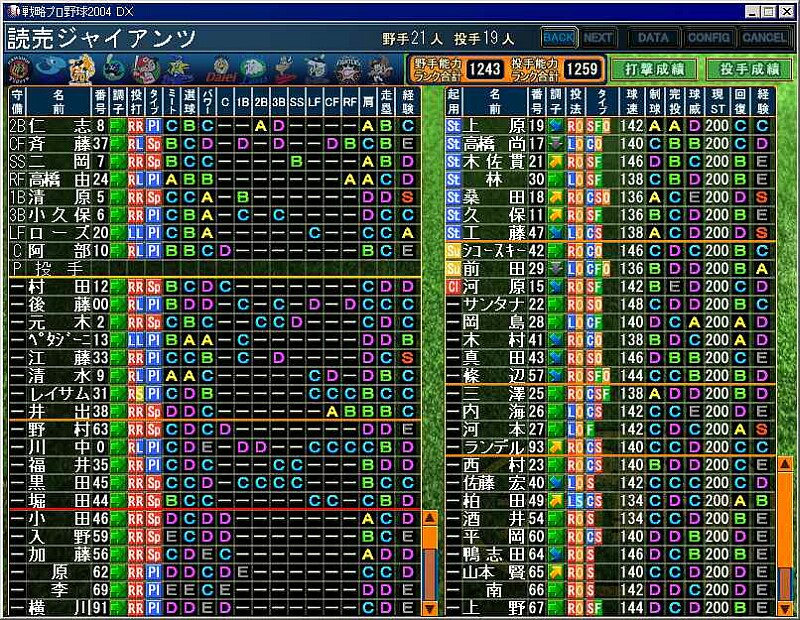Select the Orix BlueWave team logo

(x=381, y=69)
